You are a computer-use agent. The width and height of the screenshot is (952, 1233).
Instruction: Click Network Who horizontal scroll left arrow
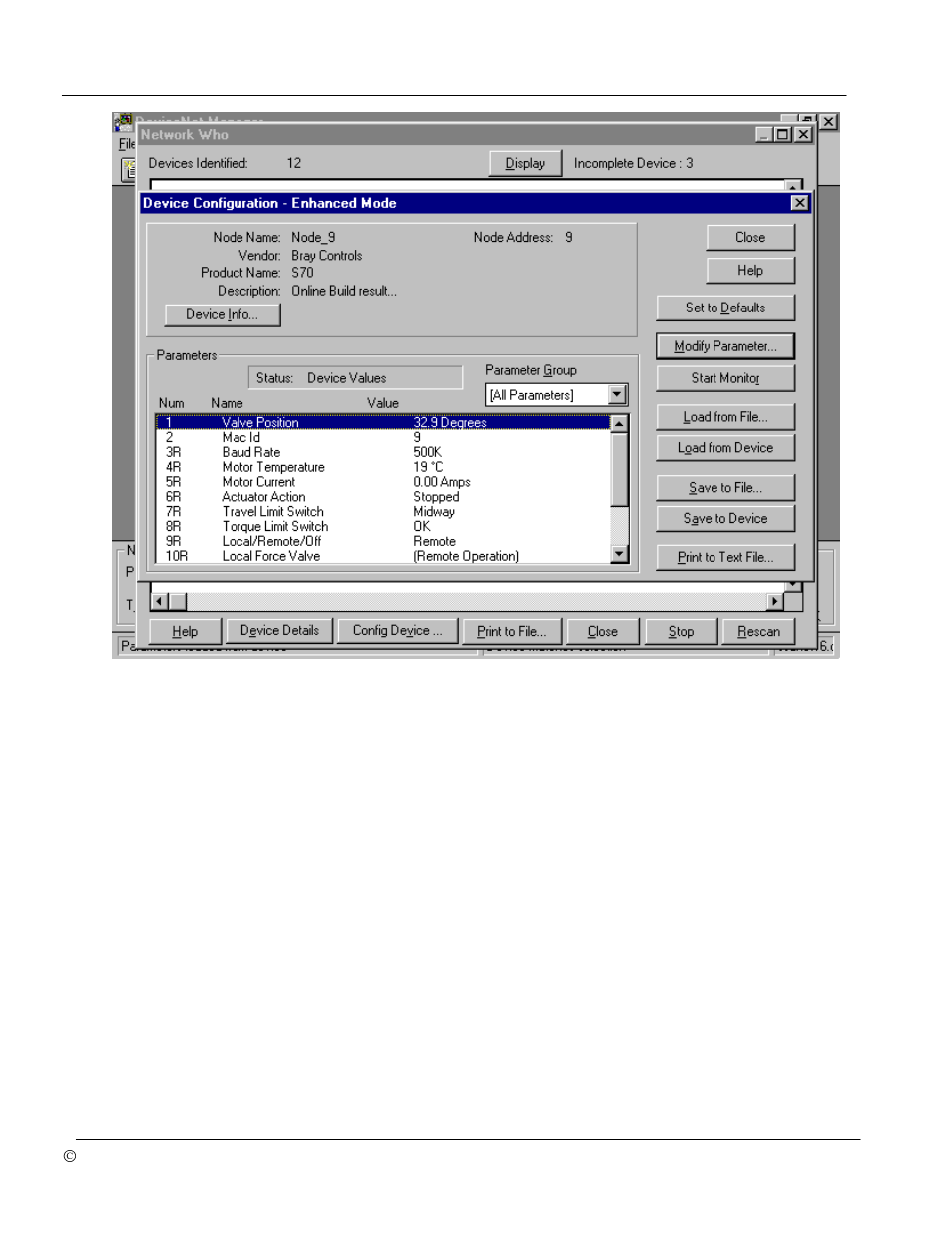(158, 601)
